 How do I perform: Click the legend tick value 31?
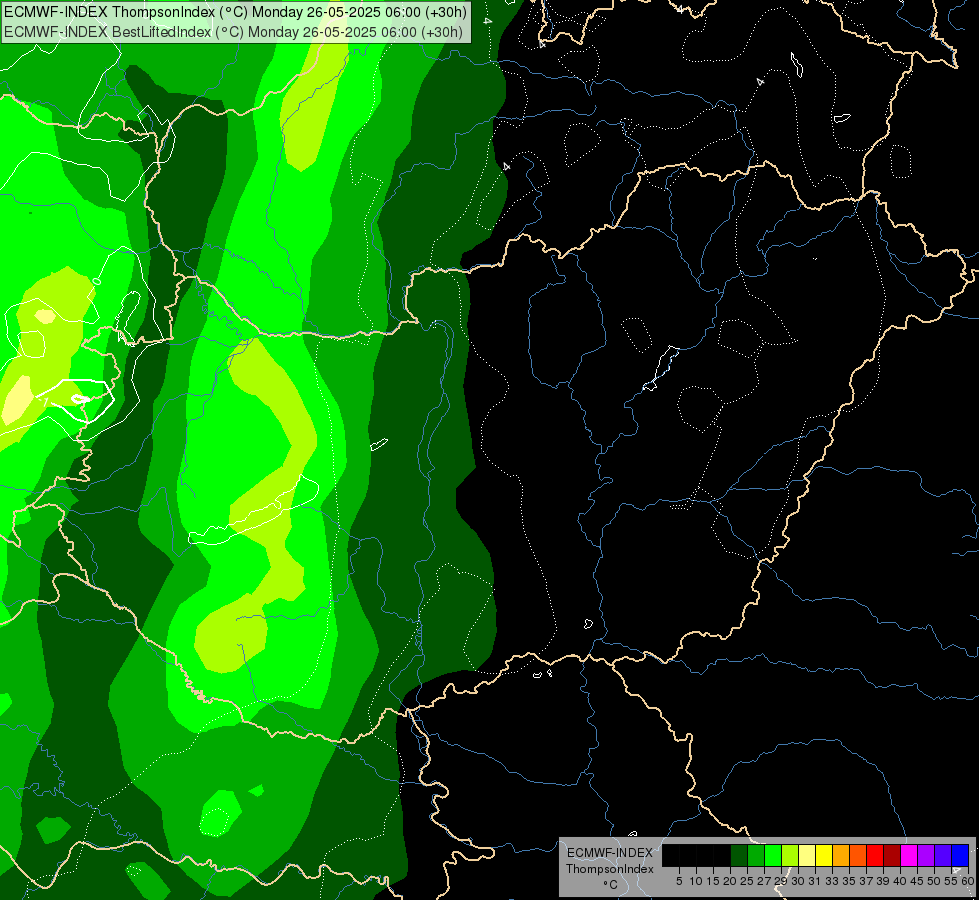(815, 881)
